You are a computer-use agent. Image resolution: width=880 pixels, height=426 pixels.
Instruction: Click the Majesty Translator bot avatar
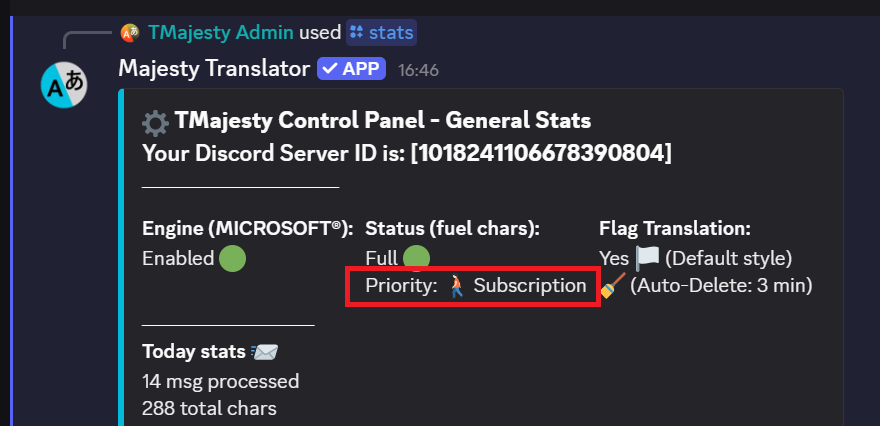[64, 86]
